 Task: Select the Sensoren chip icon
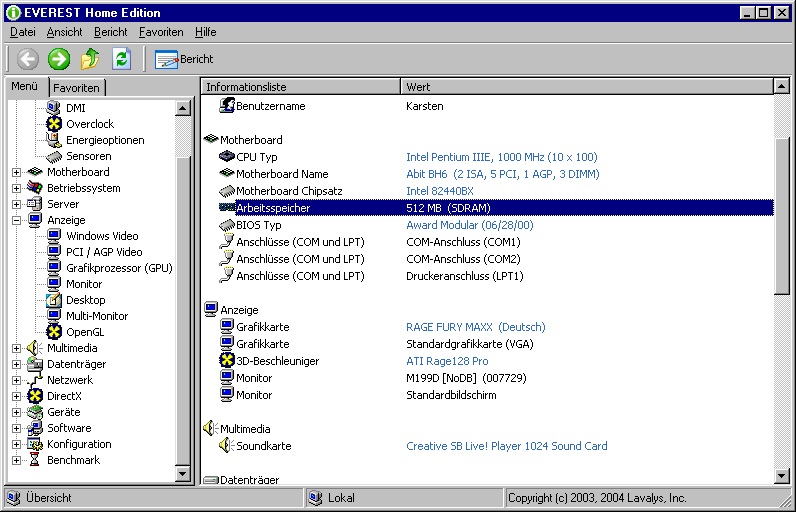click(54, 156)
